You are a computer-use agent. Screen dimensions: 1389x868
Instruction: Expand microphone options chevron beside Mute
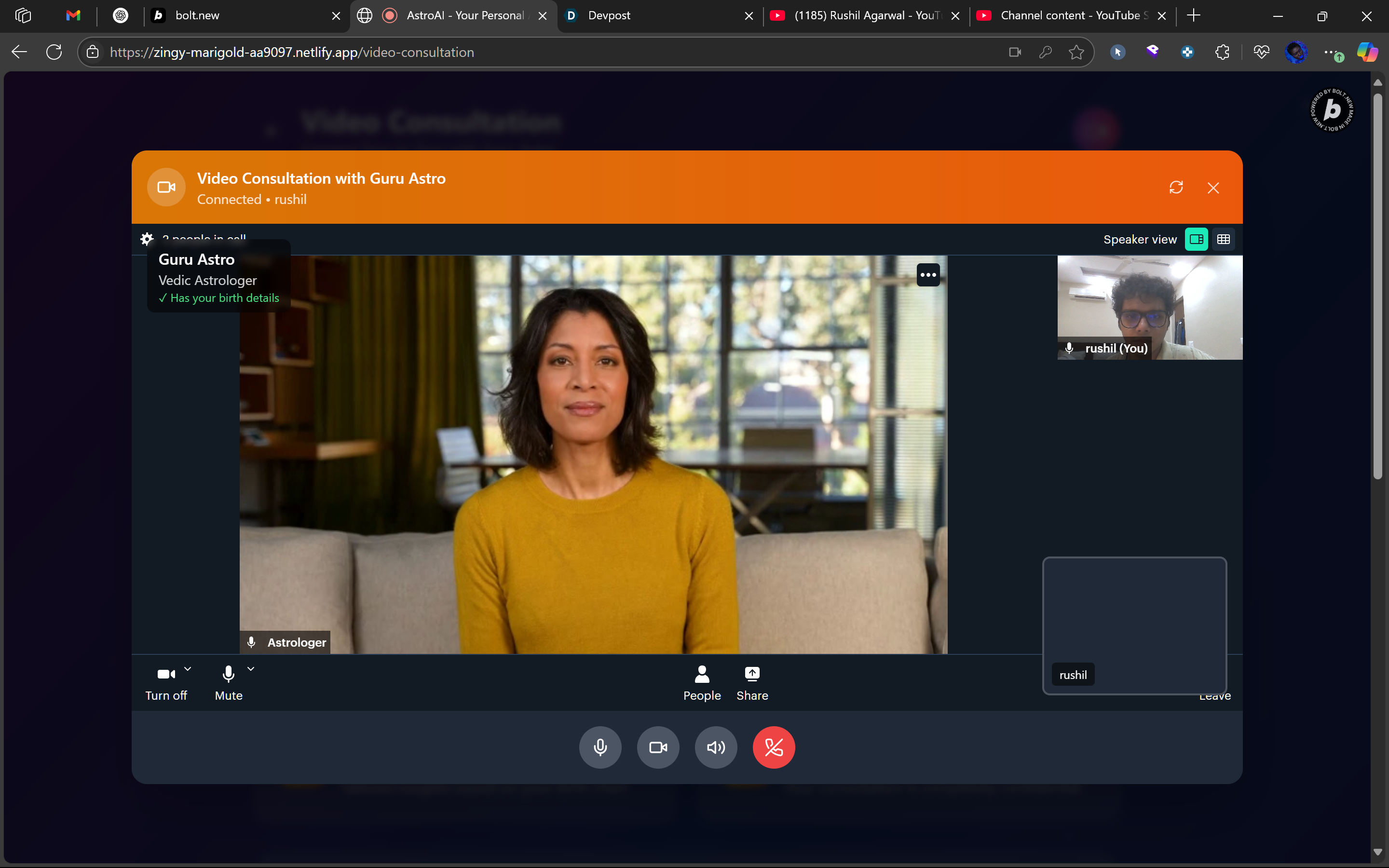(x=251, y=669)
